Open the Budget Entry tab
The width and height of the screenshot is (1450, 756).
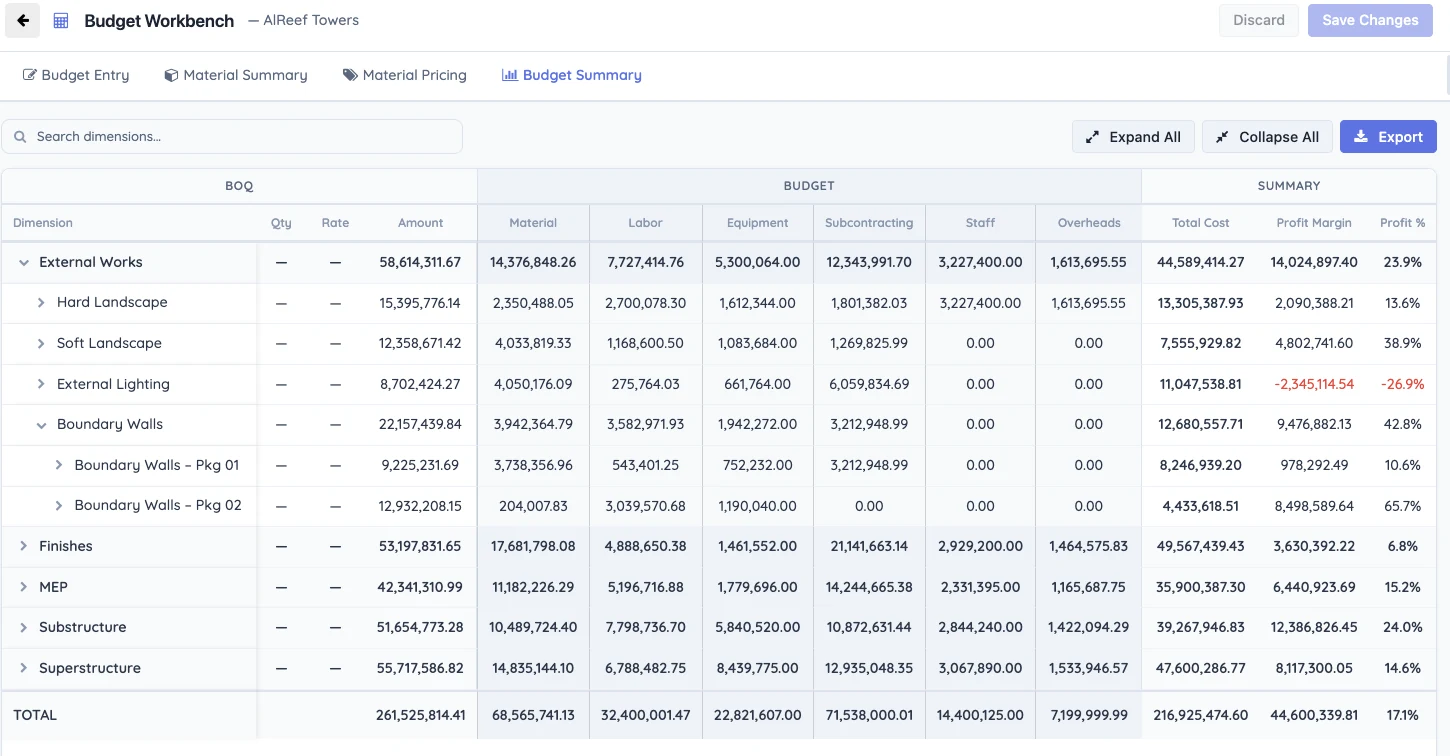click(x=76, y=75)
